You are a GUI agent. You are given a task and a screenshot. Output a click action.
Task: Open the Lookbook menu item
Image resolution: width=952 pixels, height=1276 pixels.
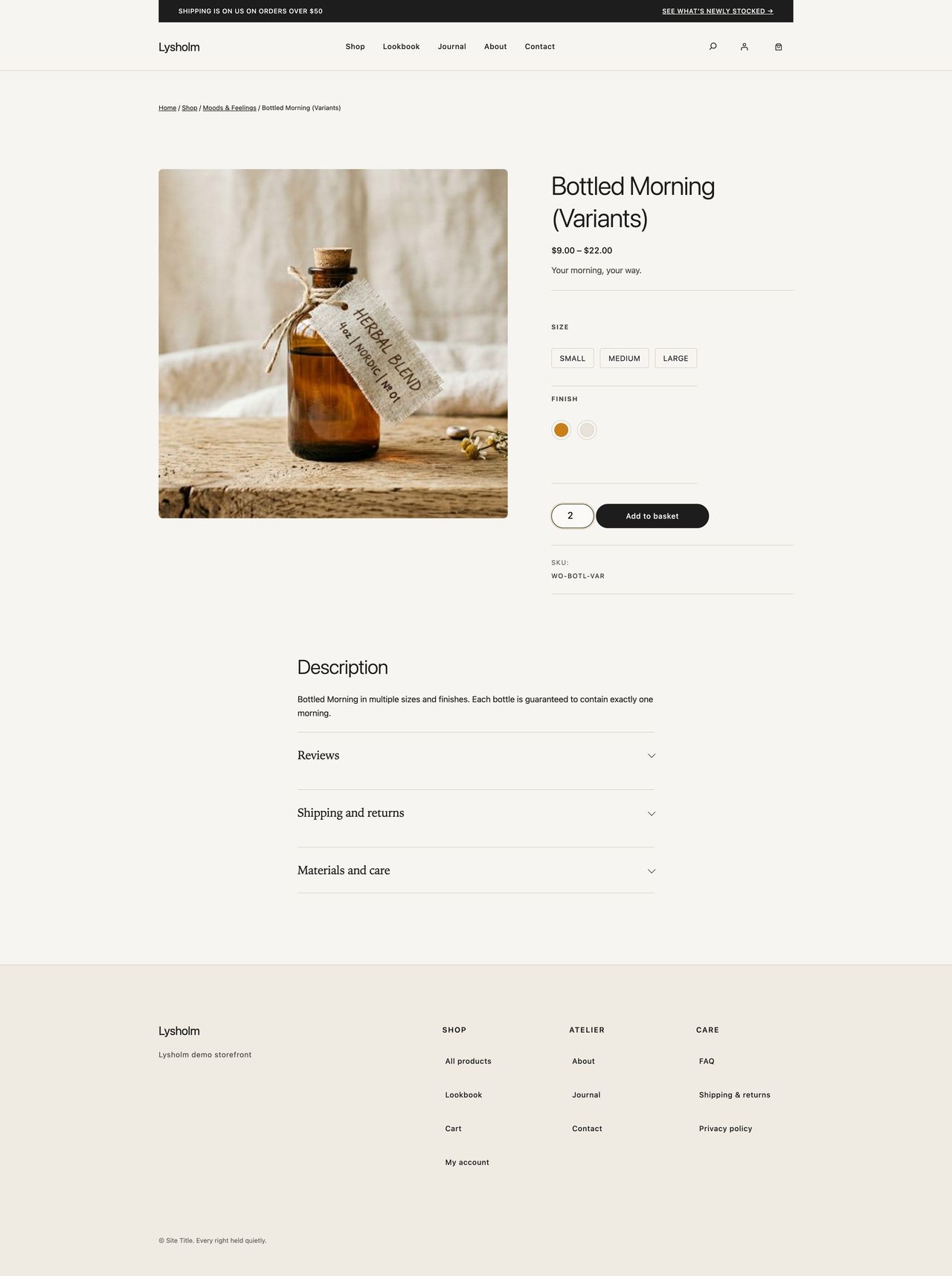click(x=401, y=47)
